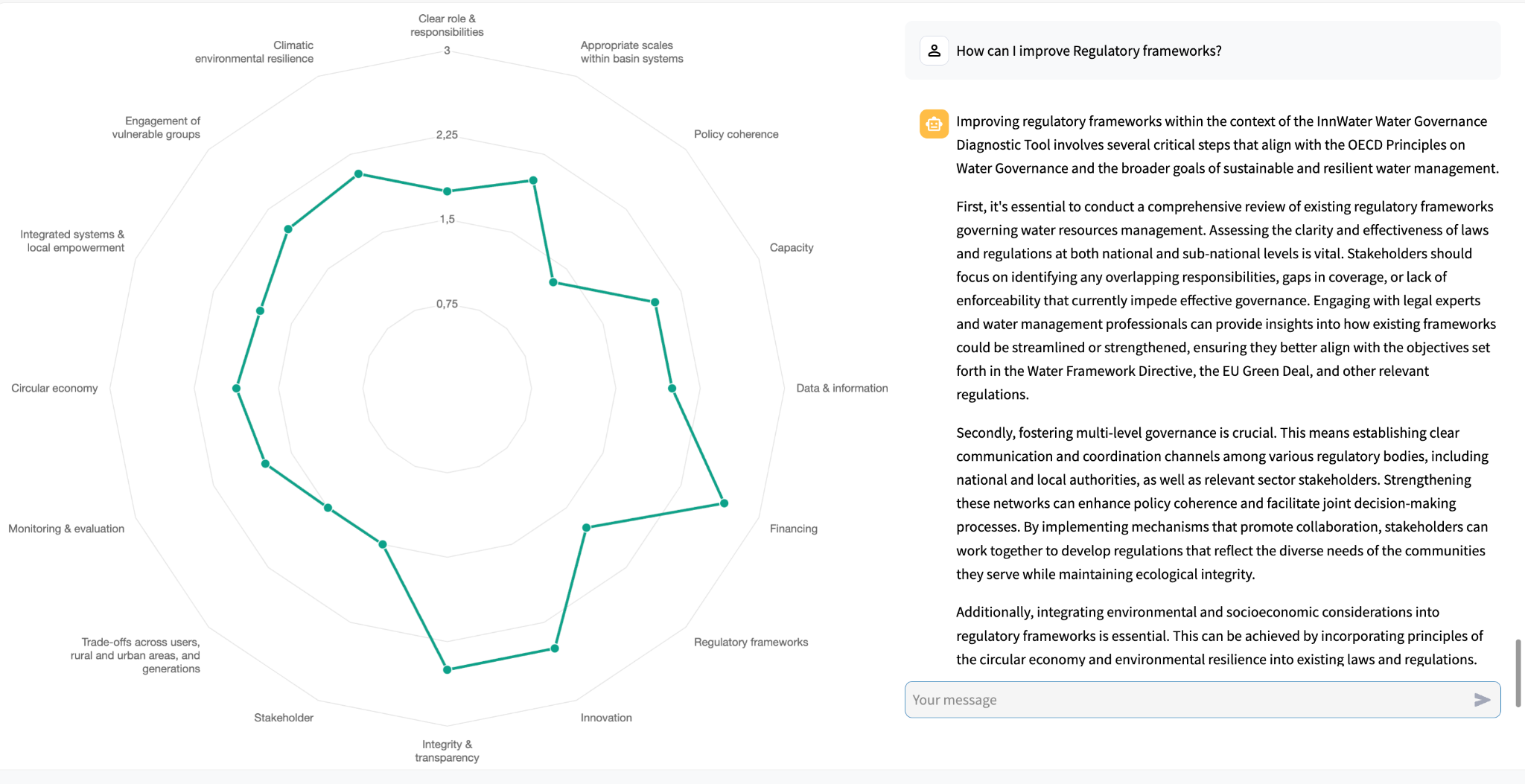The width and height of the screenshot is (1525, 784).
Task: Click the chat panel scrollbar thumb
Action: [x=1518, y=672]
